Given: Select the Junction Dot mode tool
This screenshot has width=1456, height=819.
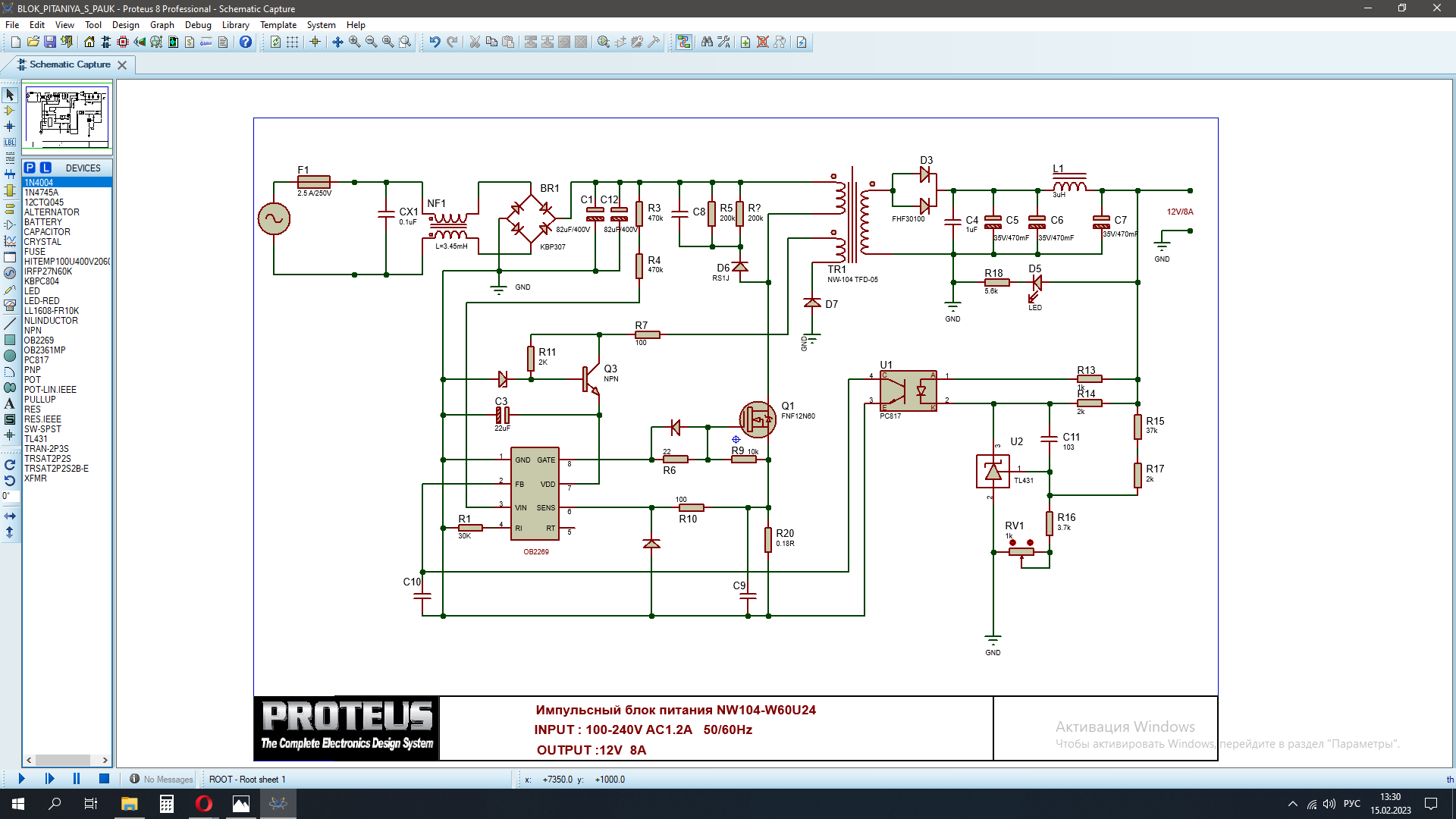Looking at the screenshot, I should (x=10, y=127).
